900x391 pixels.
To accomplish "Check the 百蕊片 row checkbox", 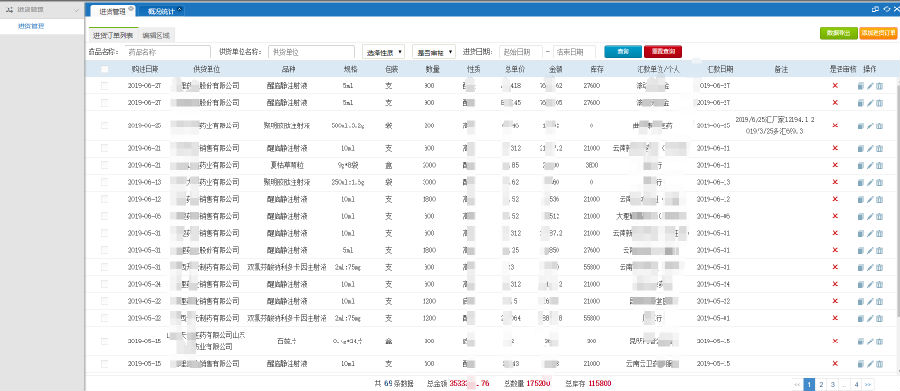I will [x=104, y=341].
